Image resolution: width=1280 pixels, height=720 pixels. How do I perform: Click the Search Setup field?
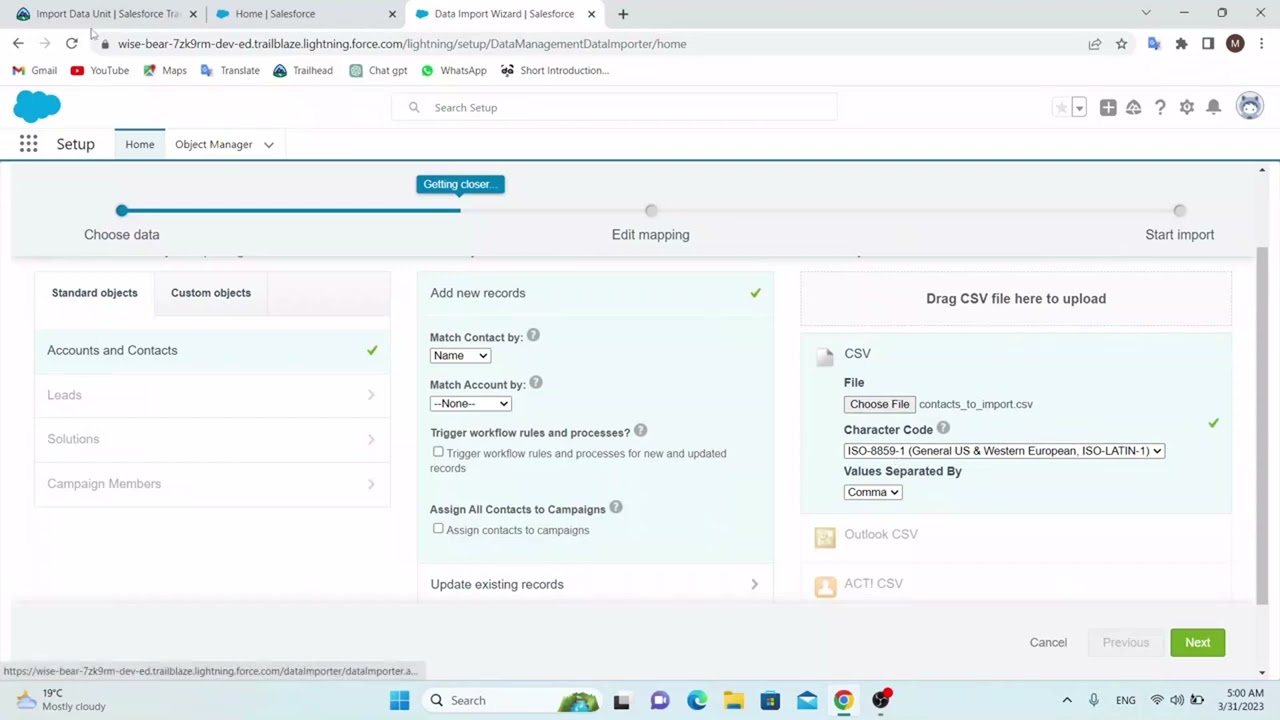[x=615, y=107]
